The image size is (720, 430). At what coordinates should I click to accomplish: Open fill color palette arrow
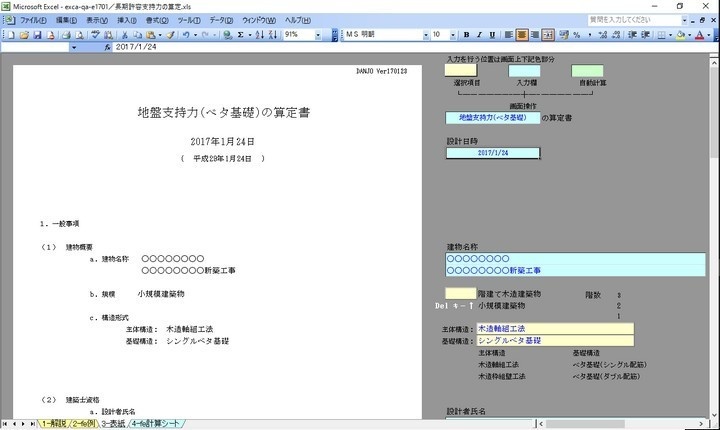690,35
